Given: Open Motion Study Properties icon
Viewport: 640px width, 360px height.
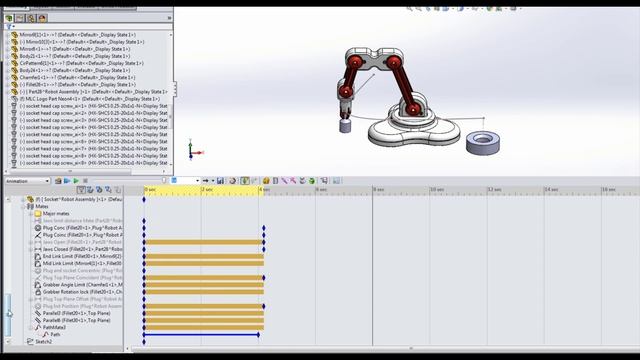Looking at the screenshot, I should 336,180.
